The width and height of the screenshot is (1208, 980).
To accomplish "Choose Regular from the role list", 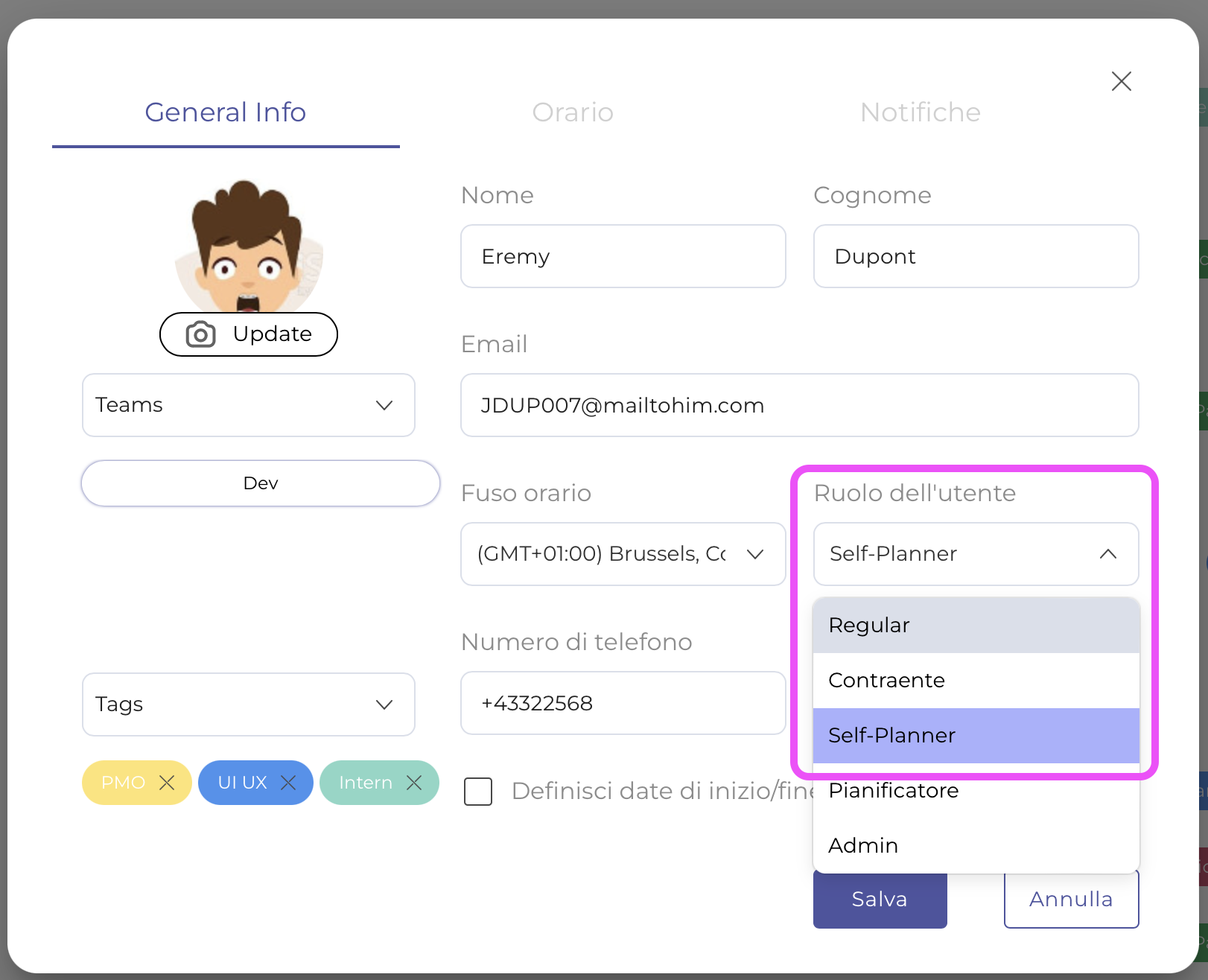I will (976, 626).
